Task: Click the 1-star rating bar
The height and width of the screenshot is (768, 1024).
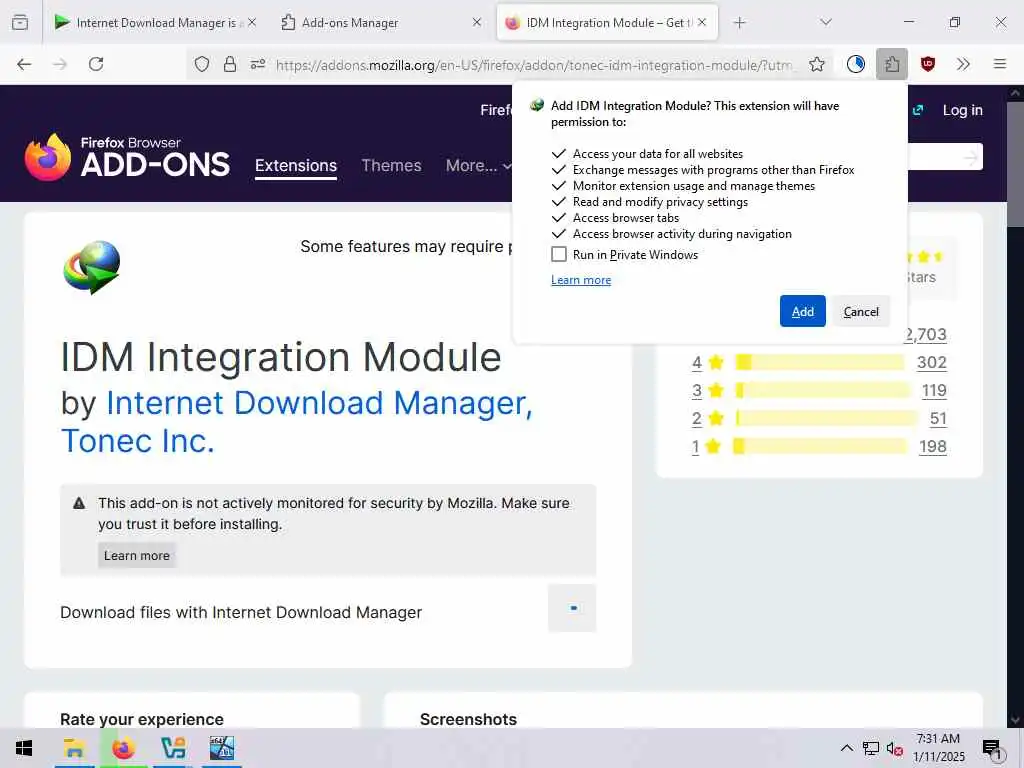Action: (821, 446)
